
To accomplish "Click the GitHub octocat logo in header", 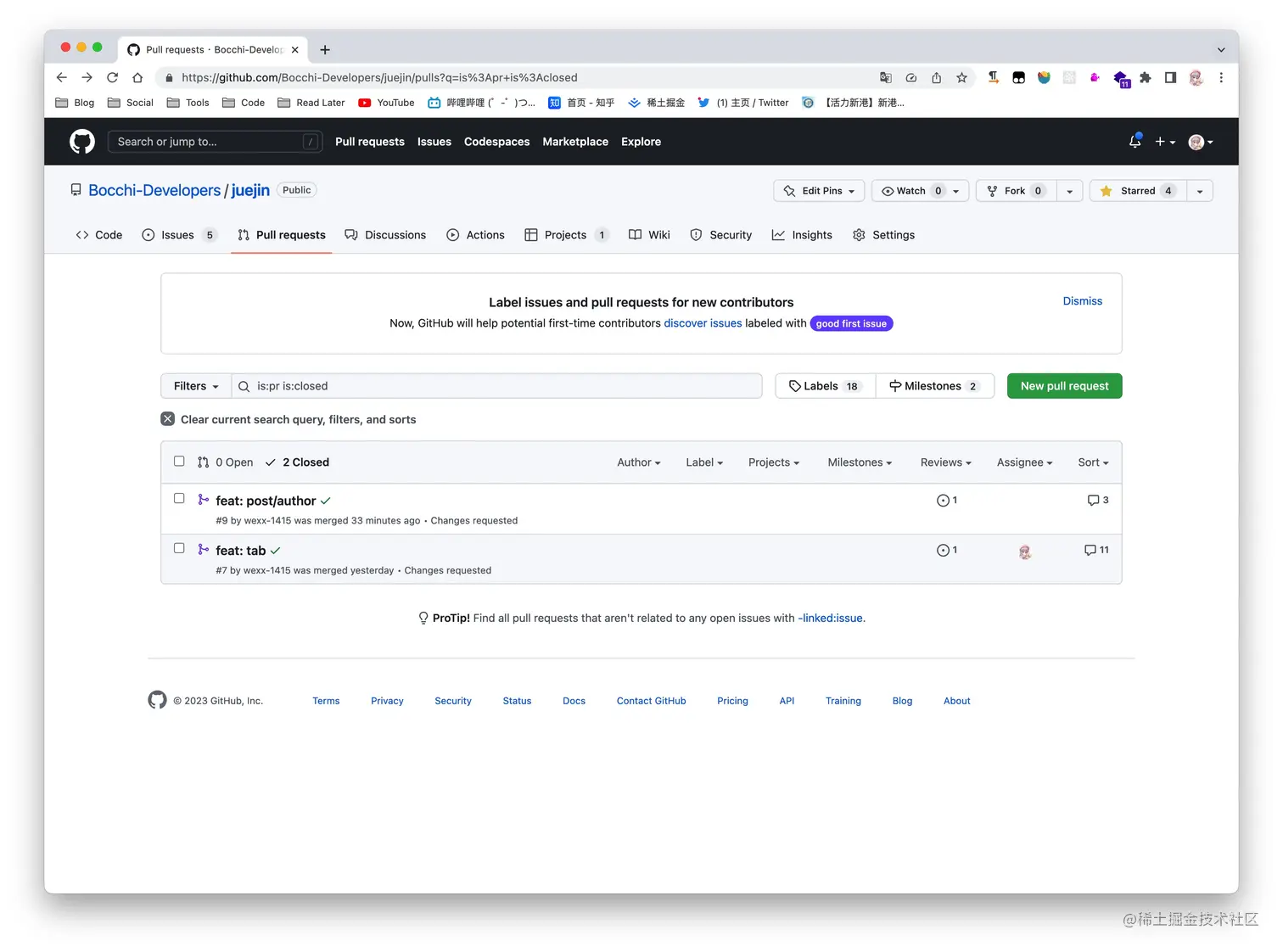I will (82, 142).
